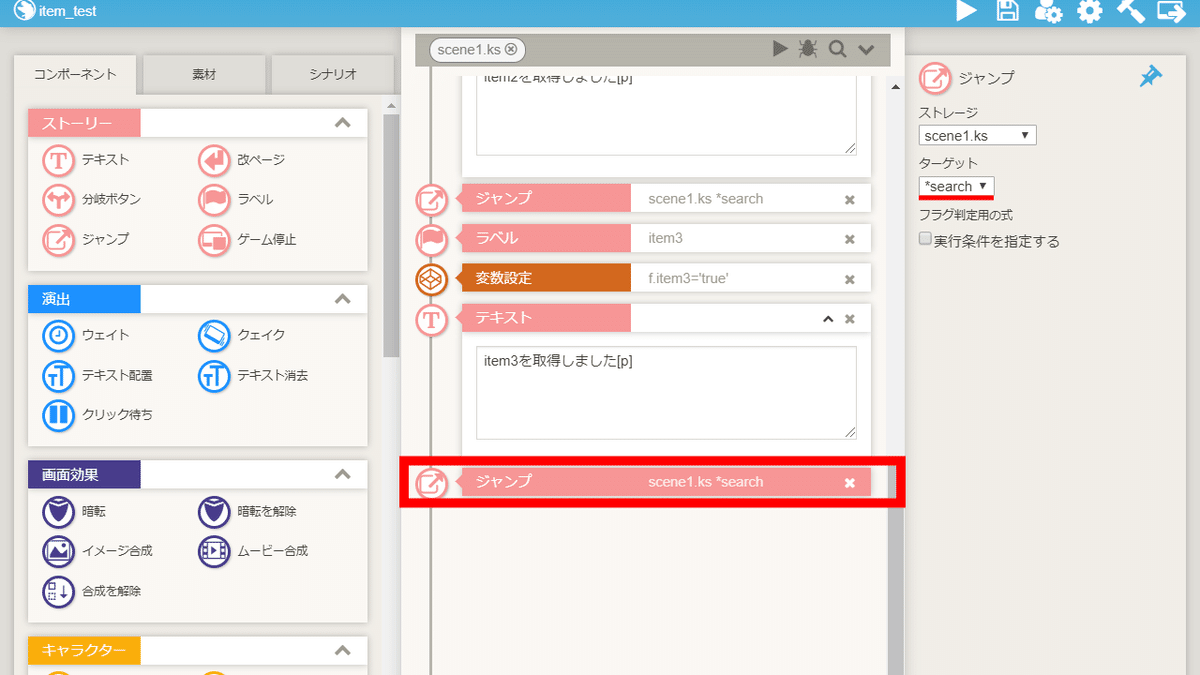
Task: Select the ラベル component
Action: pos(236,199)
